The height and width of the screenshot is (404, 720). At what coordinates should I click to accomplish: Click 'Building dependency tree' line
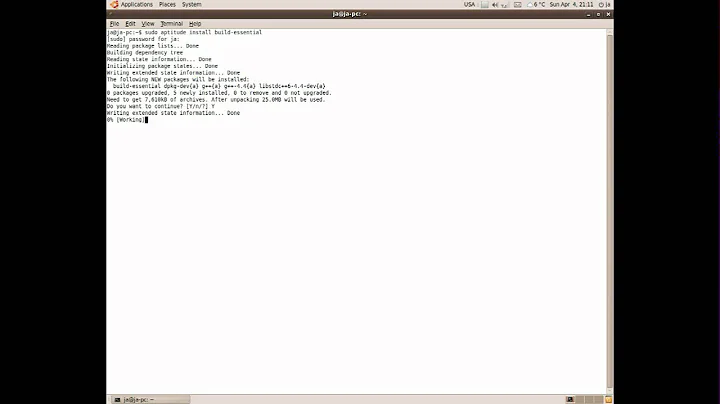pyautogui.click(x=145, y=52)
